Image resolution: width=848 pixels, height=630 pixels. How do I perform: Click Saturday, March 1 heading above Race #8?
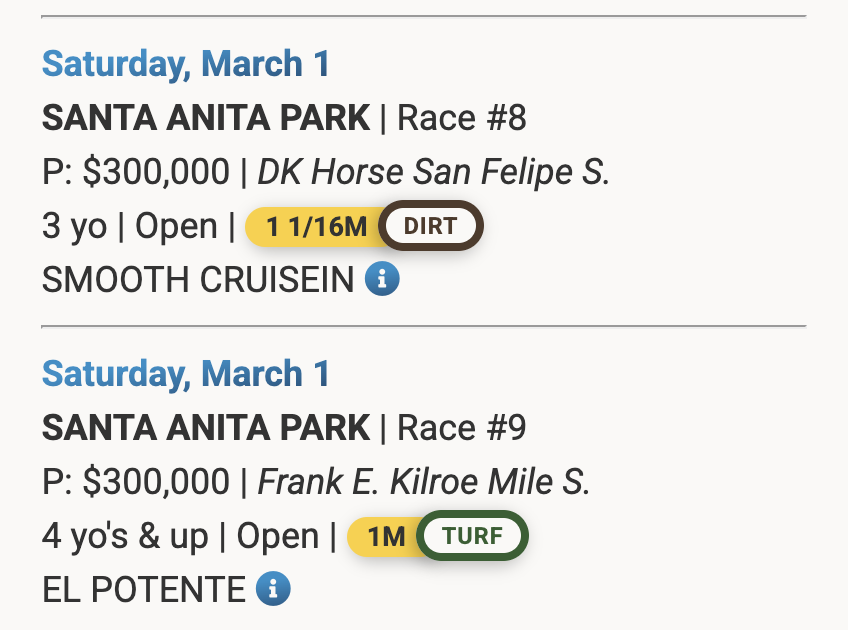tap(186, 64)
